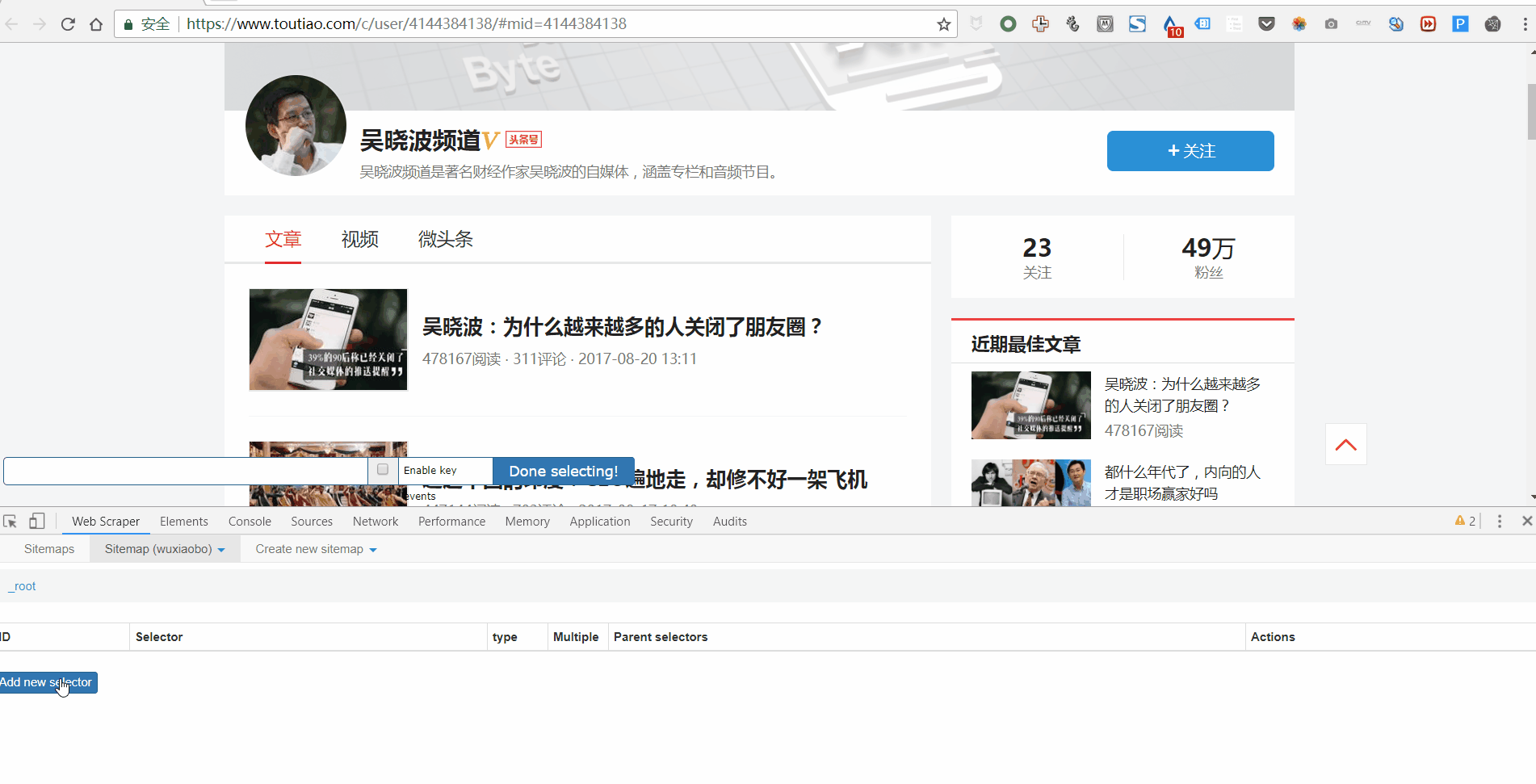The image size is (1536, 784).
Task: Open the Web Scraper DevTools tab
Action: (106, 522)
